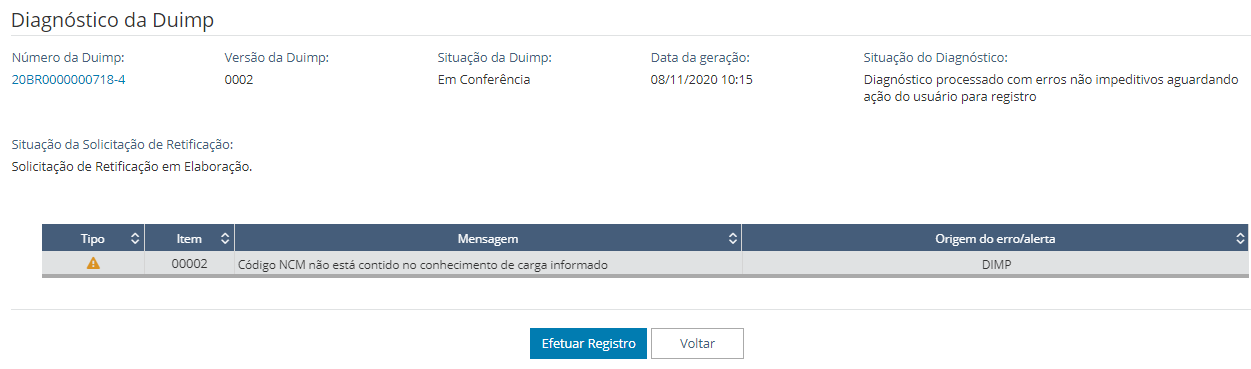This screenshot has height=369, width=1251.
Task: Click sort arrows for Origem do erro/alerta
Action: tap(1240, 239)
